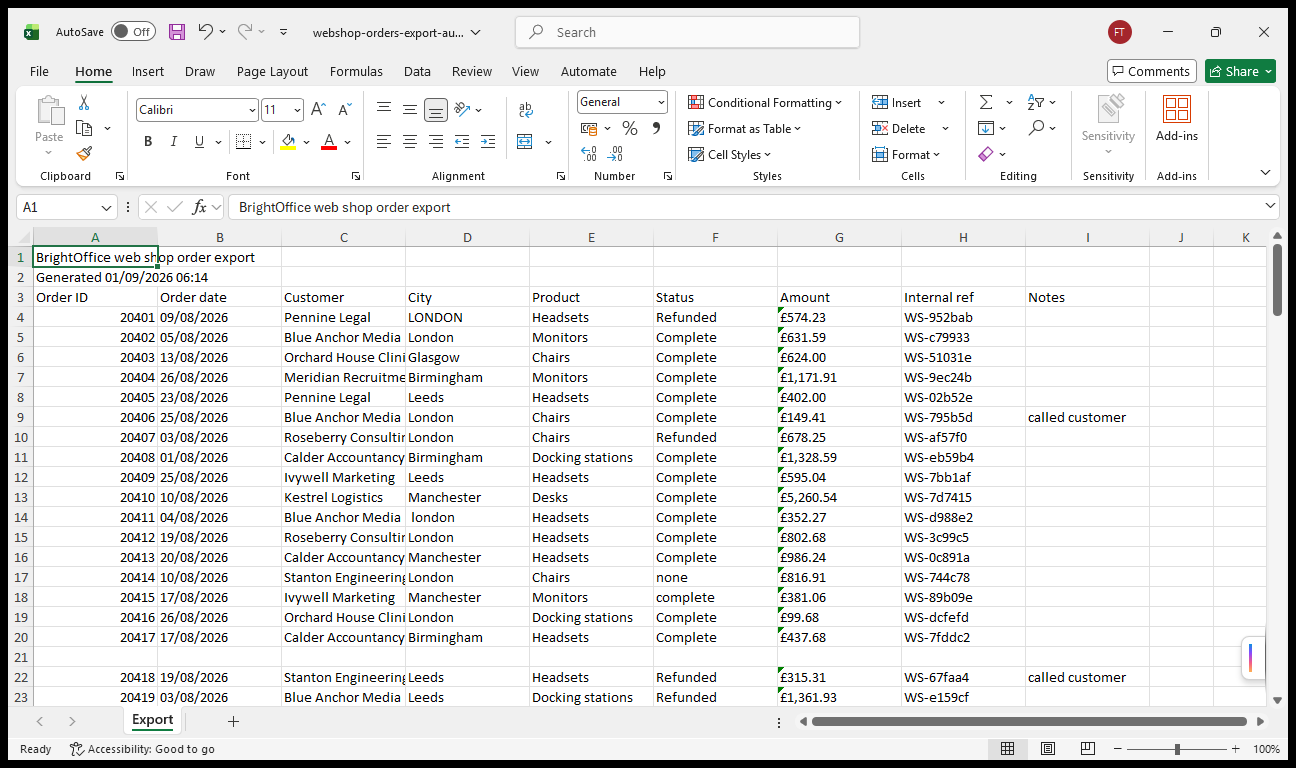
Task: Click the vertical scrollbar thumb
Action: point(1277,280)
